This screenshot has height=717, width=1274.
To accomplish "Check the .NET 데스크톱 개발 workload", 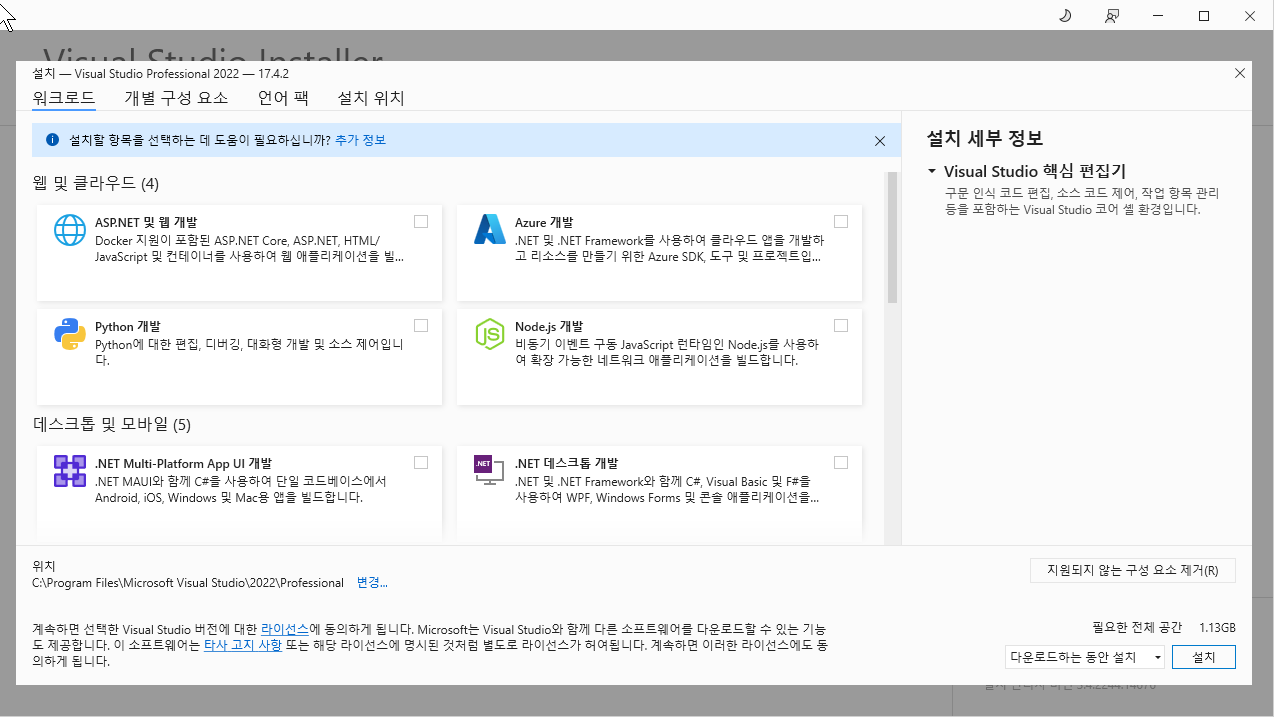I will [x=841, y=462].
